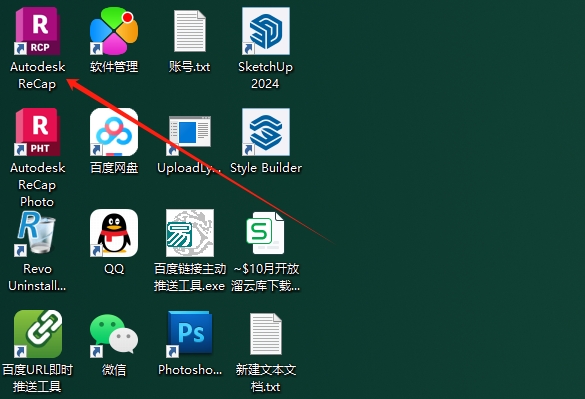Select the Autodesk ReCap Photo icon
585x399 pixels.
tap(37, 132)
